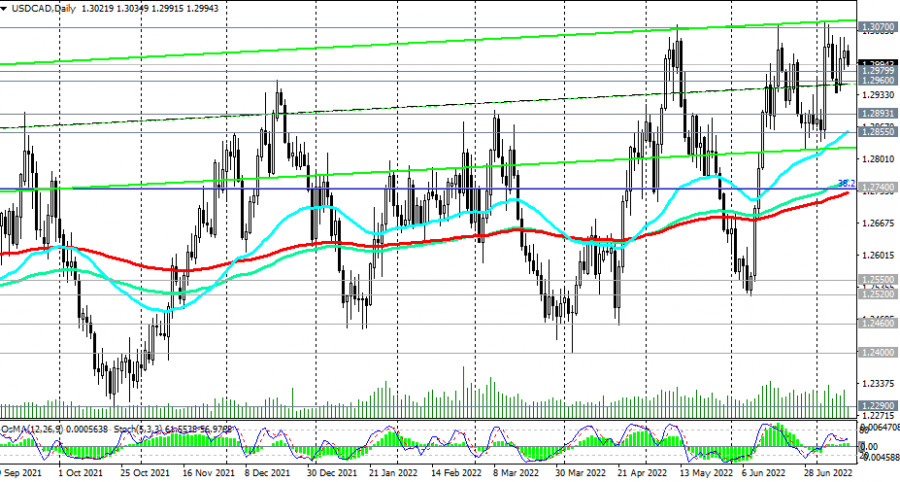The image size is (900, 482).
Task: Click the 1.25200 price level label
Action: tap(878, 294)
